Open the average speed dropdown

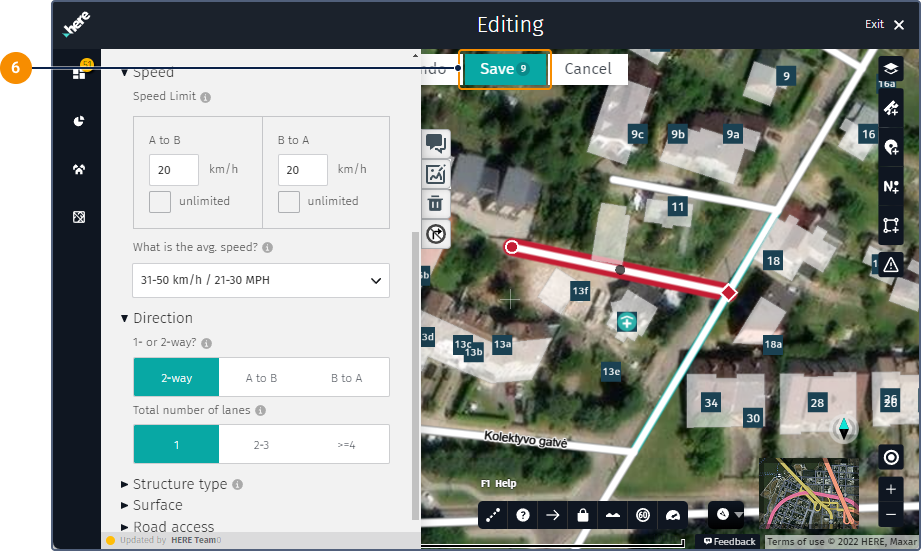(x=261, y=281)
